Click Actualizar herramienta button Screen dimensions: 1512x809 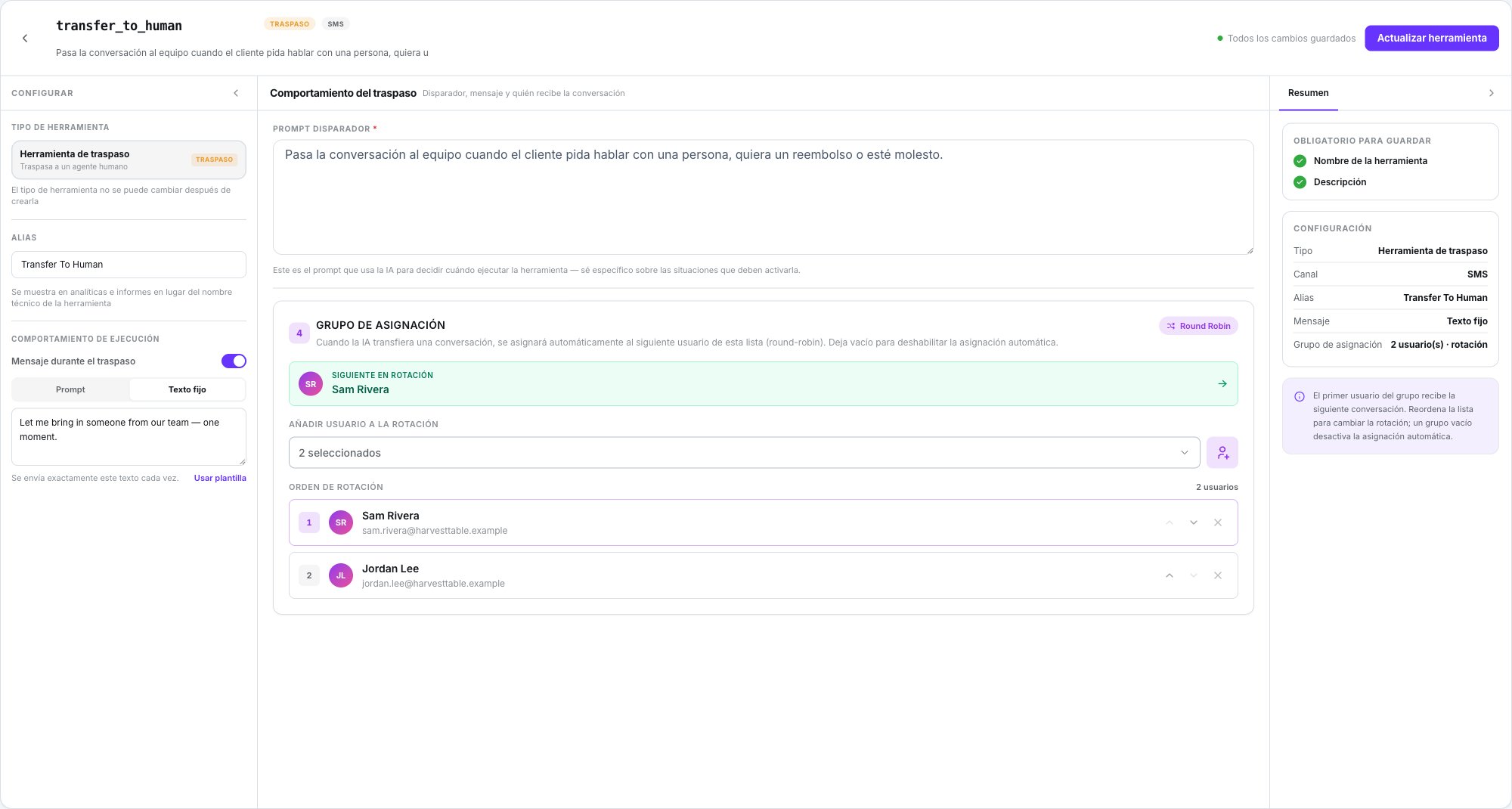[x=1431, y=38]
